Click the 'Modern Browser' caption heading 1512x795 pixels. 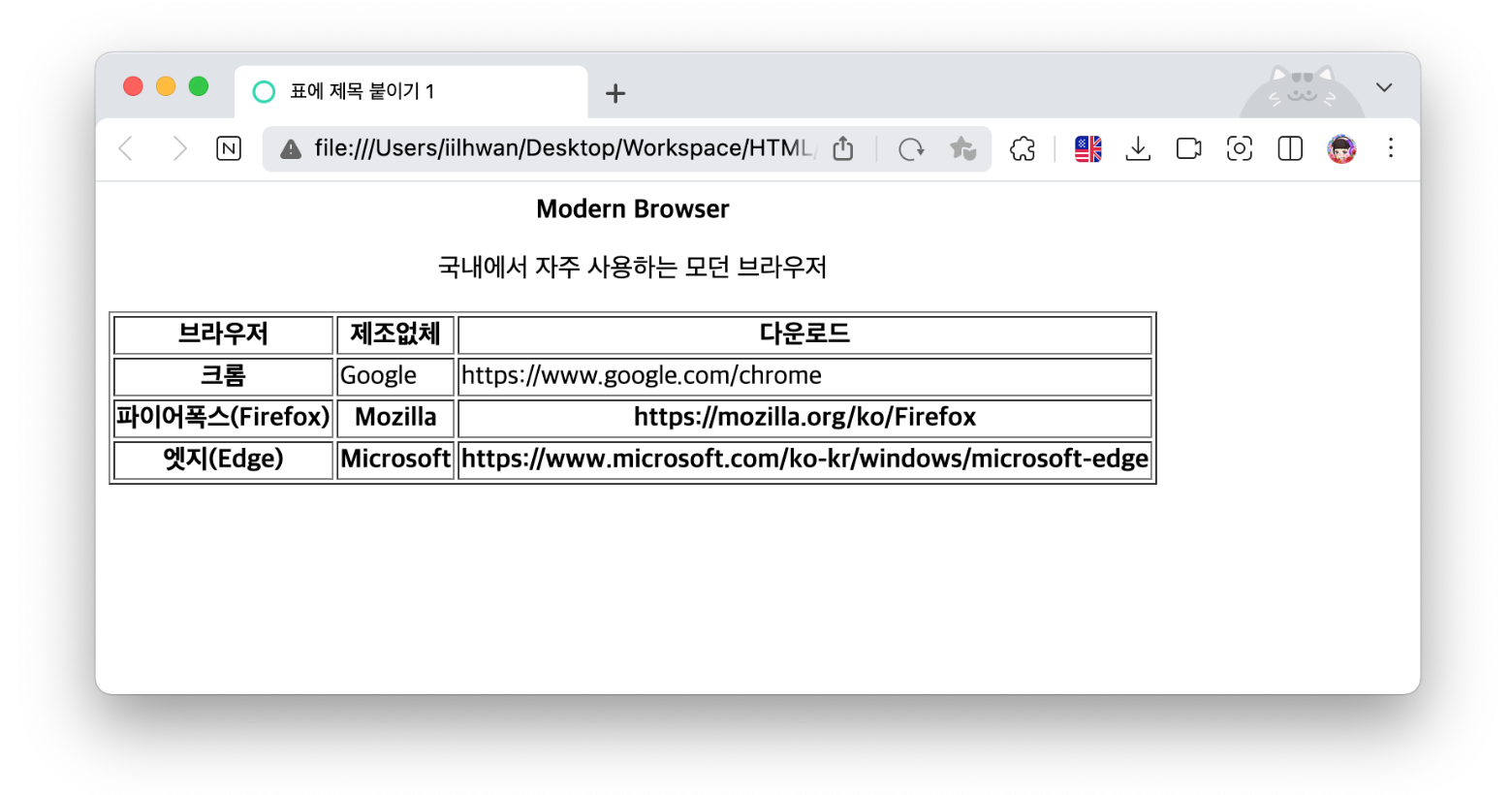[633, 208]
